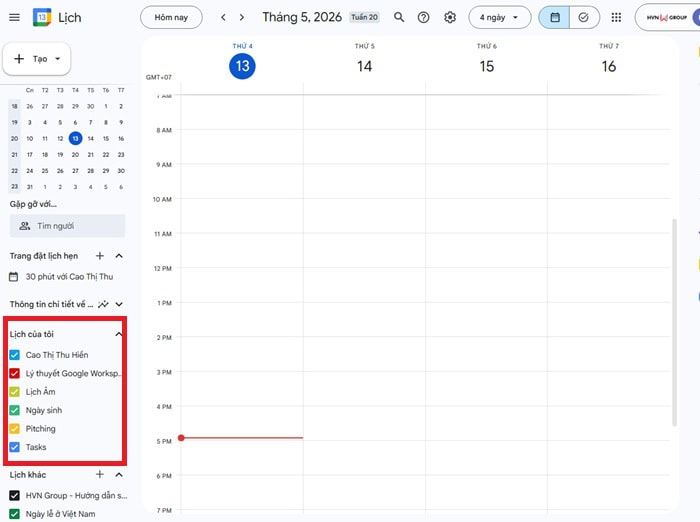700x522 pixels.
Task: Open the help question-mark icon
Action: pyautogui.click(x=423, y=17)
